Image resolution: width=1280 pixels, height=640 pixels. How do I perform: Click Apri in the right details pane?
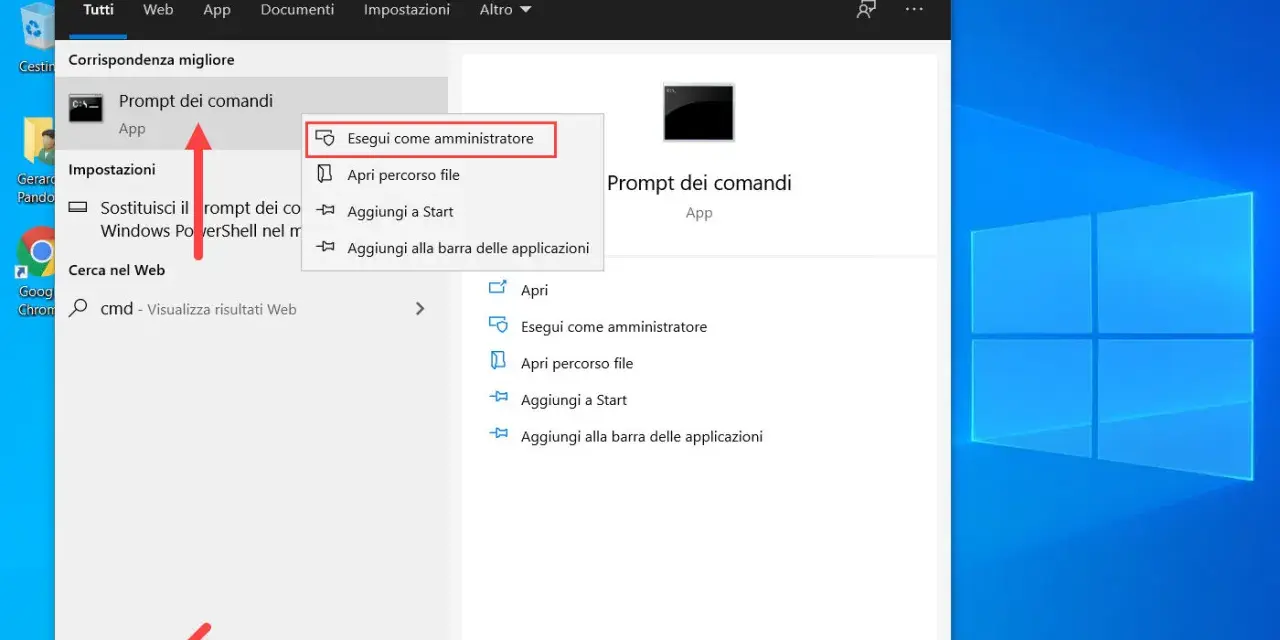coord(534,290)
